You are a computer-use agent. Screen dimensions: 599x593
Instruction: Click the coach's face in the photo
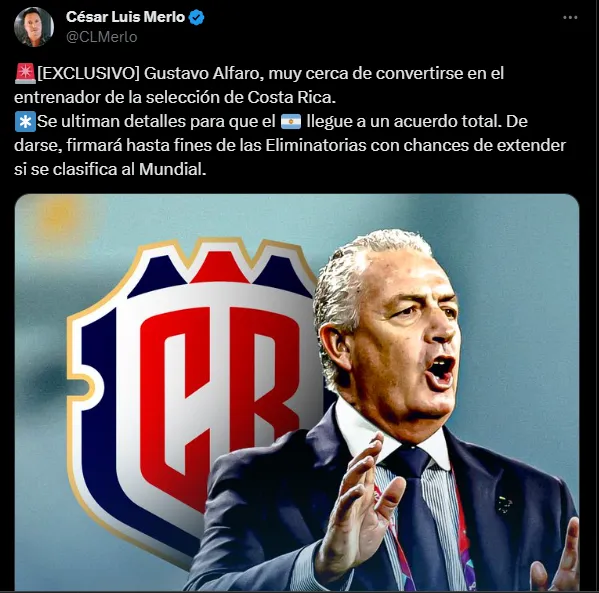click(405, 336)
